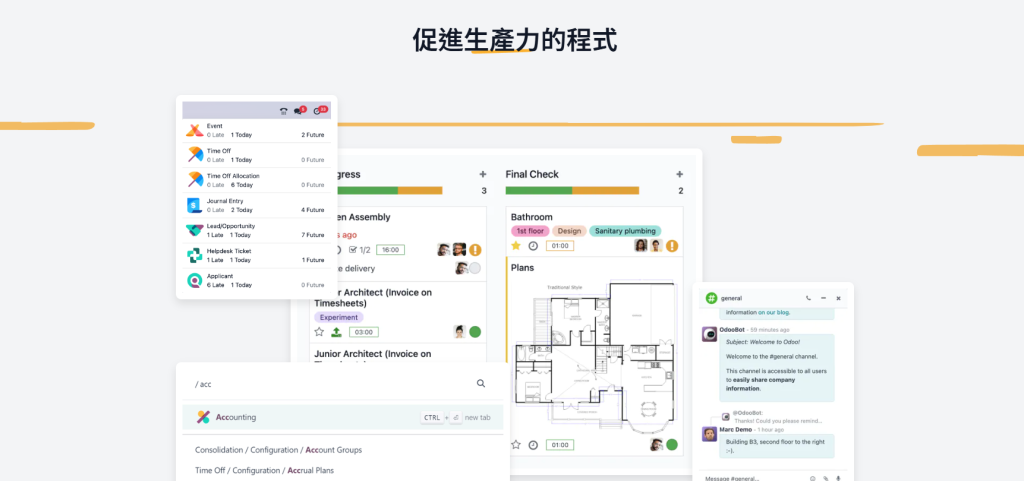Click the clock icon on the Bathroom card
Screen dimensions: 1024x481
(x=533, y=246)
